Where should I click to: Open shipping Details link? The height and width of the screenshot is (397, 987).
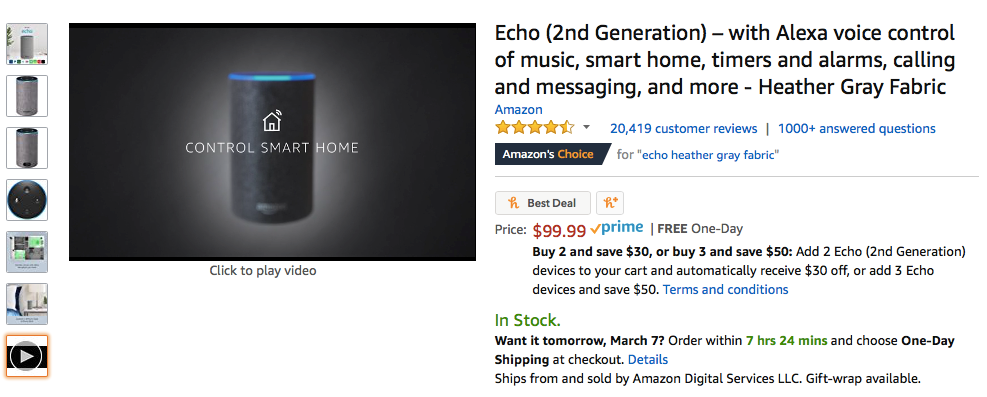coord(648,359)
